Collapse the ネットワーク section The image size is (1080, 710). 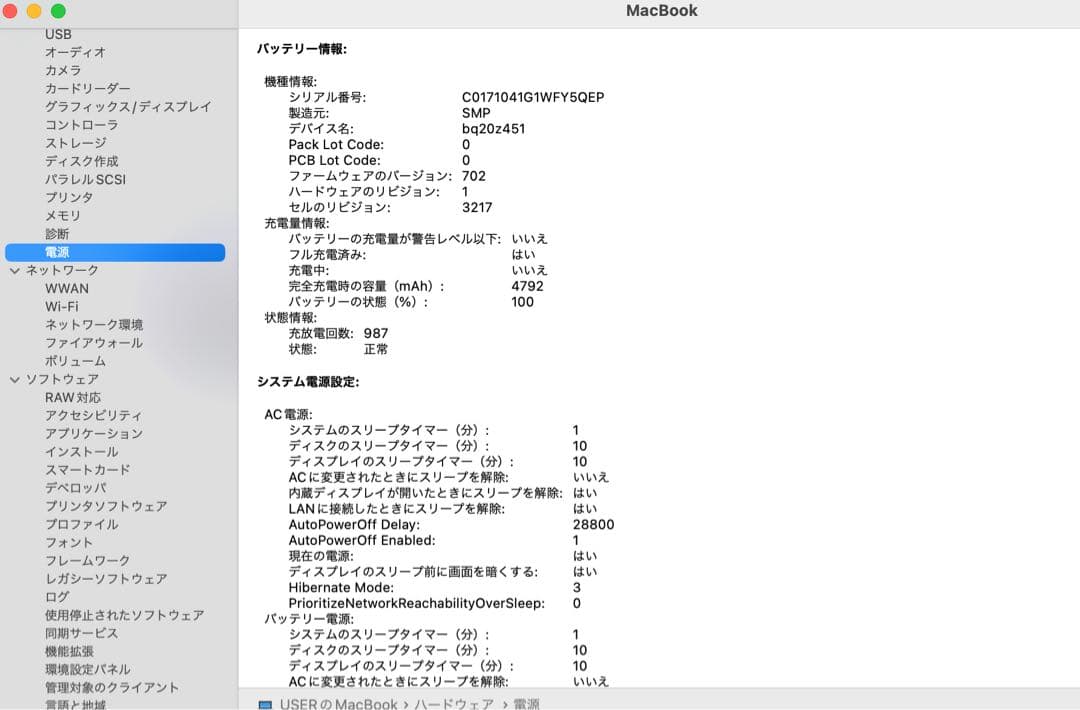click(14, 270)
